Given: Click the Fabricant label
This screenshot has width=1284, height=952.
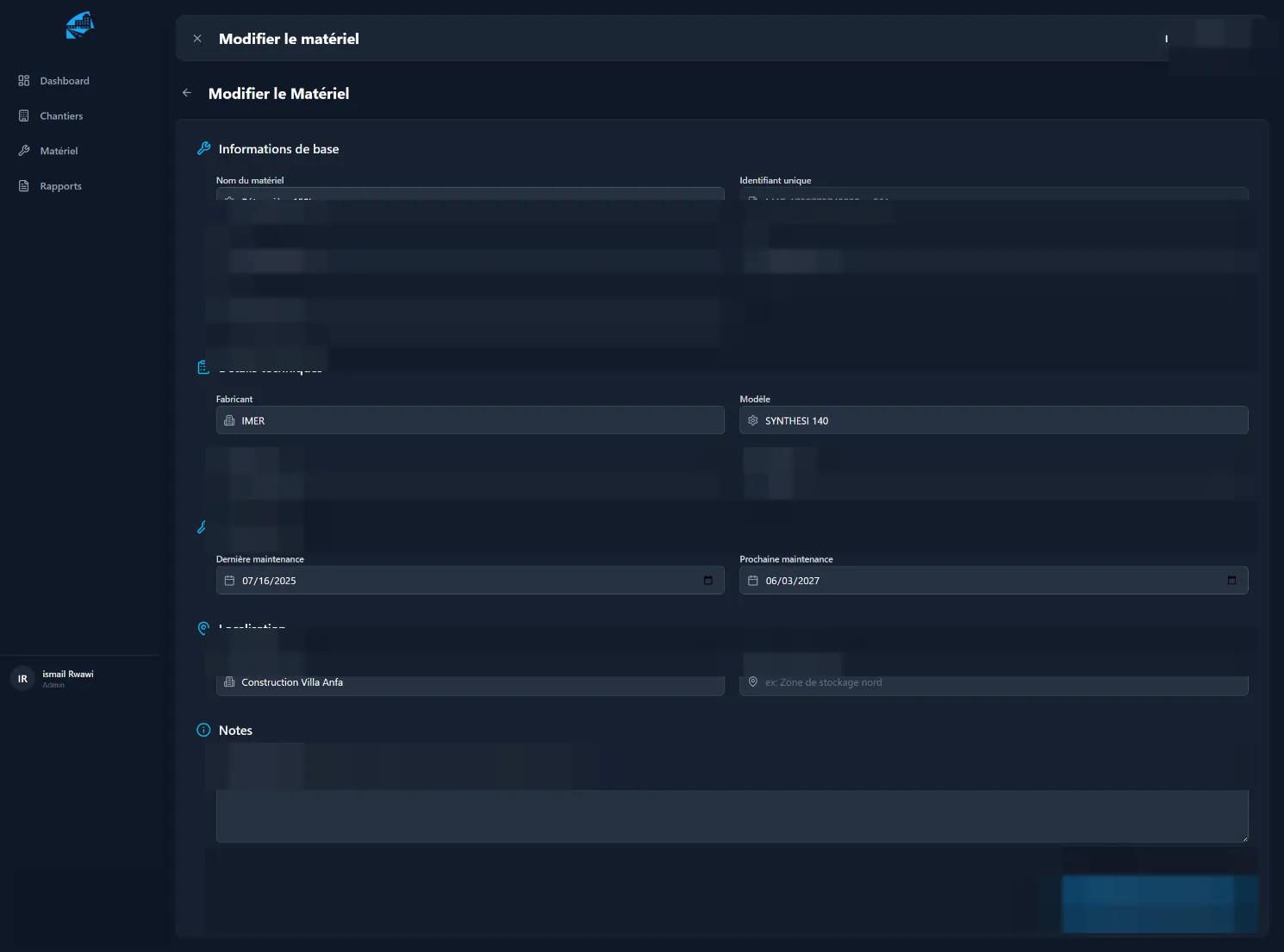Looking at the screenshot, I should coord(234,399).
